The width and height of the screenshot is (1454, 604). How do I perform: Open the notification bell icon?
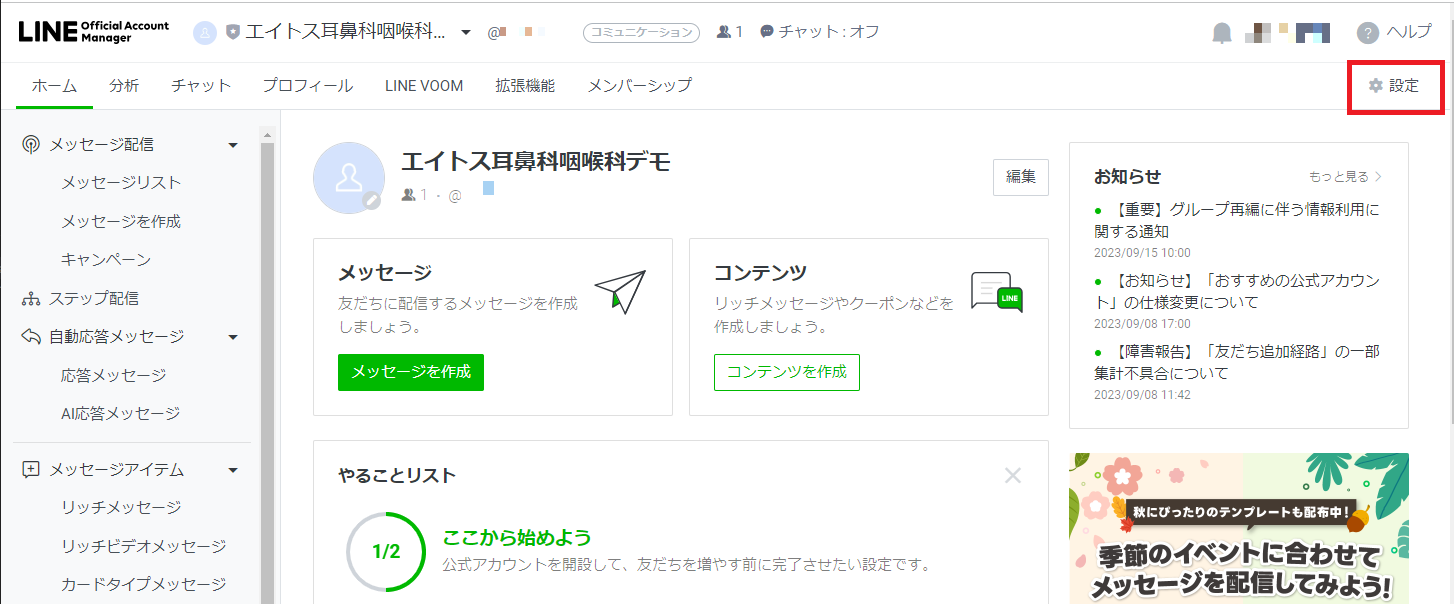pos(1220,31)
